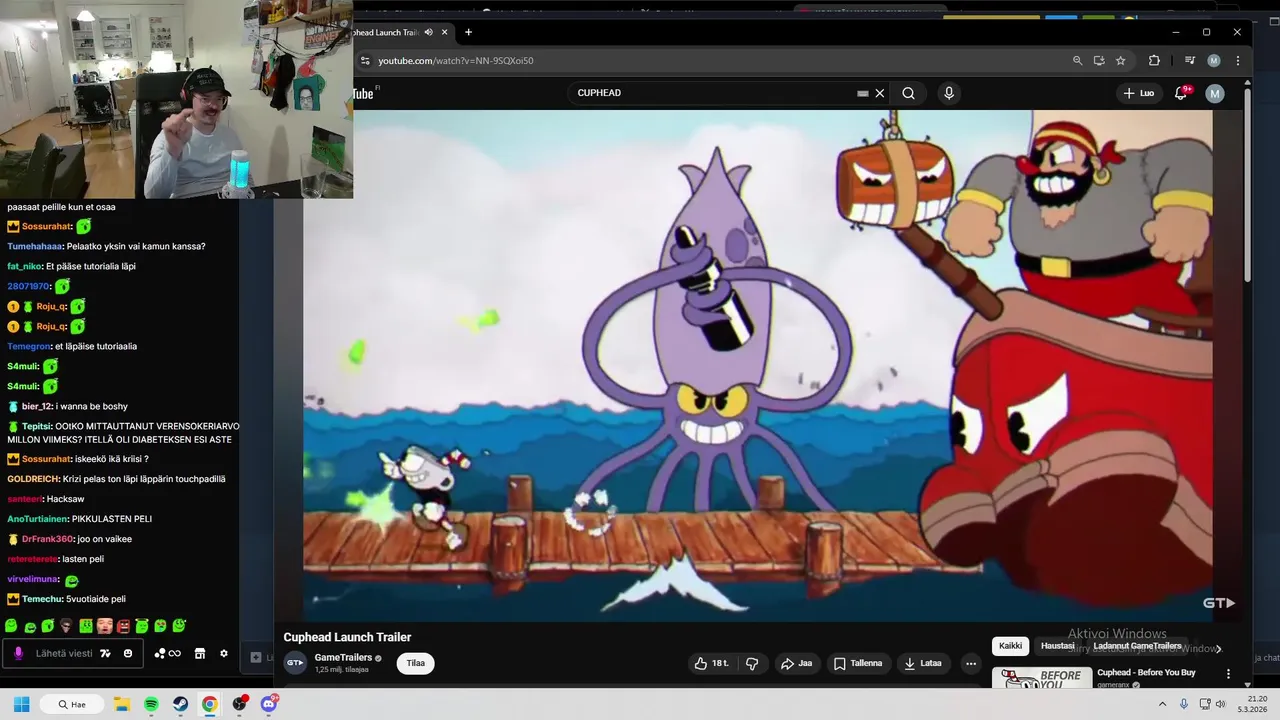Open Spotify from taskbar
1280x720 pixels.
151,704
